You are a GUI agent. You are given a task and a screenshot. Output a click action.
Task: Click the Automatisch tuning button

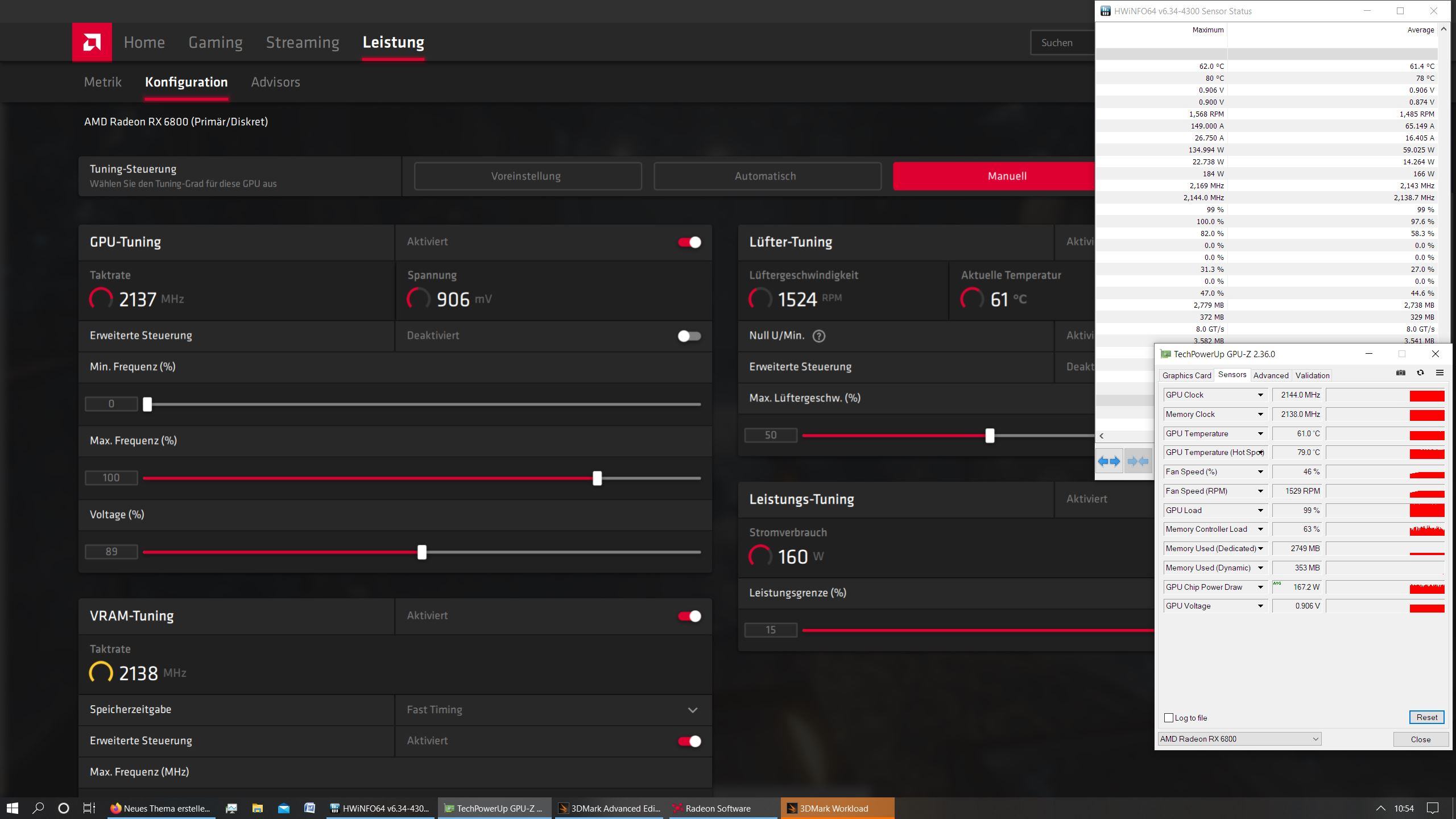[767, 176]
